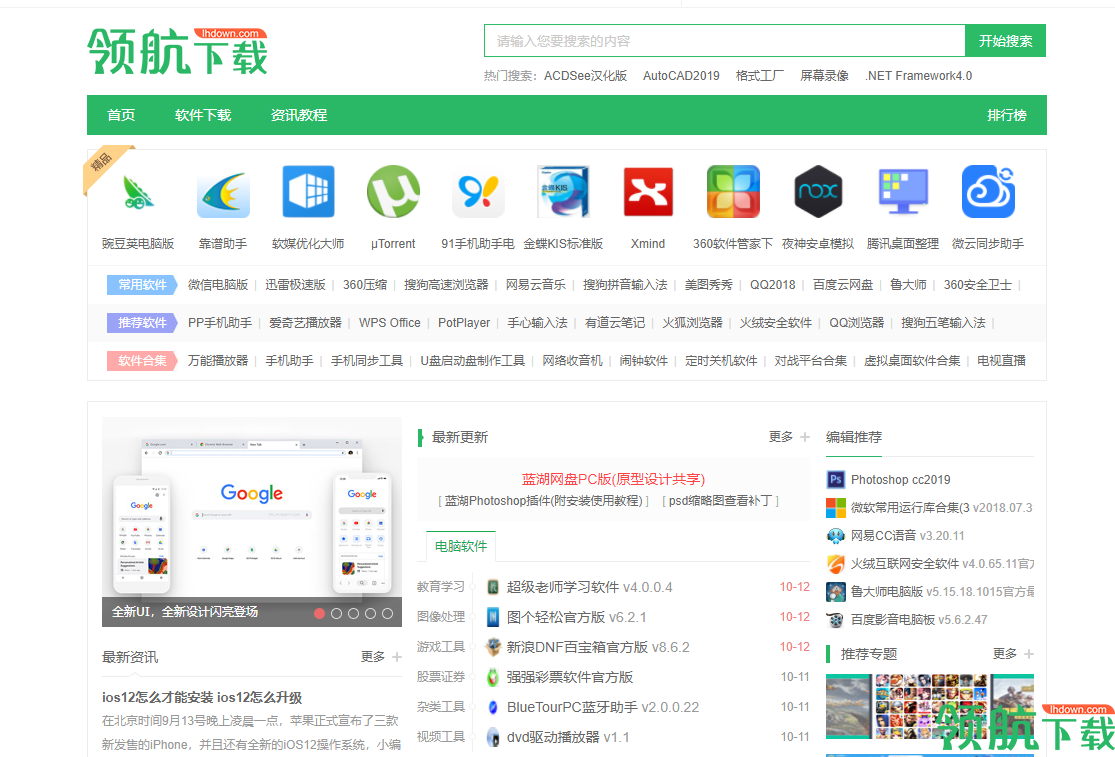Select the second carousel dot indicator
Viewport: 1115px width, 757px height.
pyautogui.click(x=336, y=613)
